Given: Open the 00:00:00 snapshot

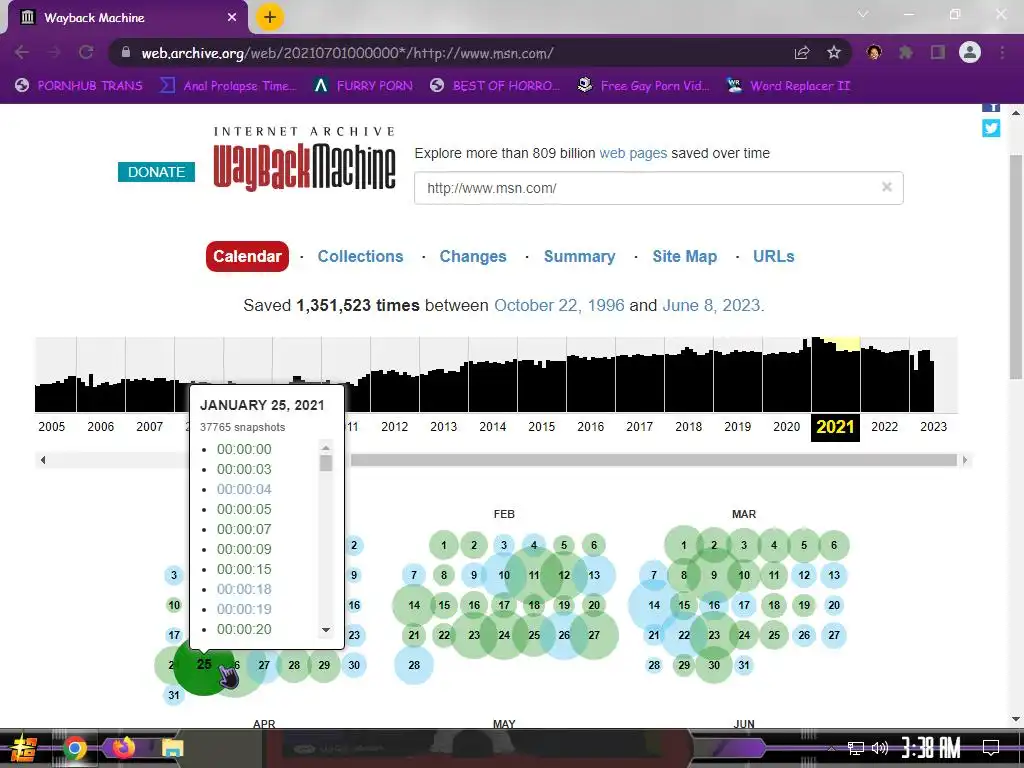Looking at the screenshot, I should pos(244,449).
